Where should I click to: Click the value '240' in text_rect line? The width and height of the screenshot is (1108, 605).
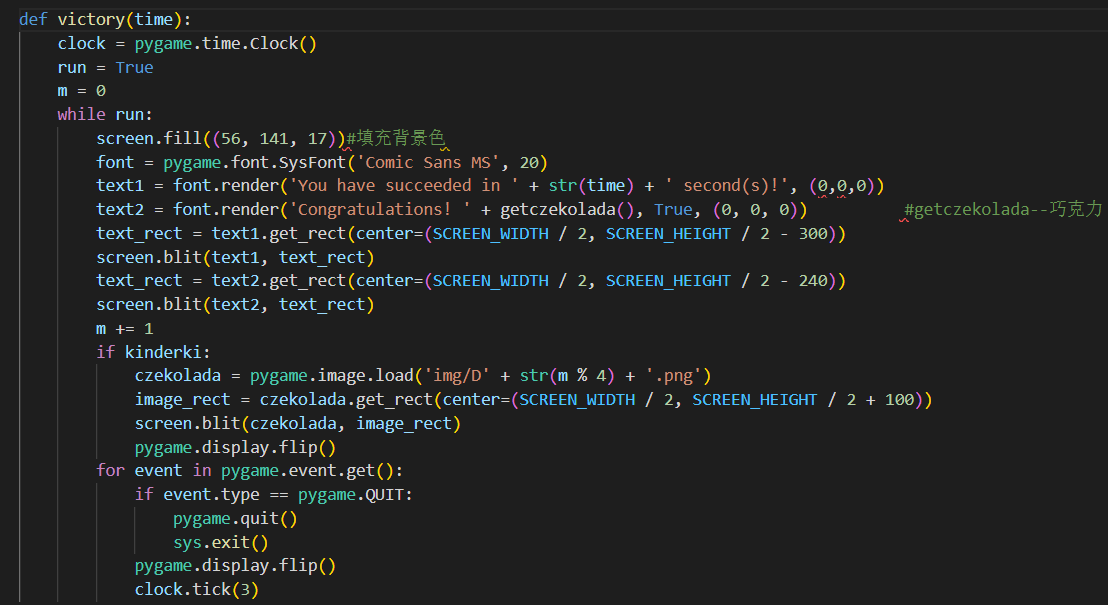tap(813, 281)
